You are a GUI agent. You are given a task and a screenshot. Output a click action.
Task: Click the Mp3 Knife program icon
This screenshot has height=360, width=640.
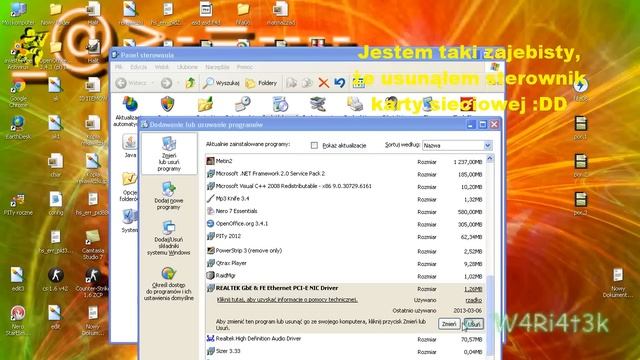[210, 199]
